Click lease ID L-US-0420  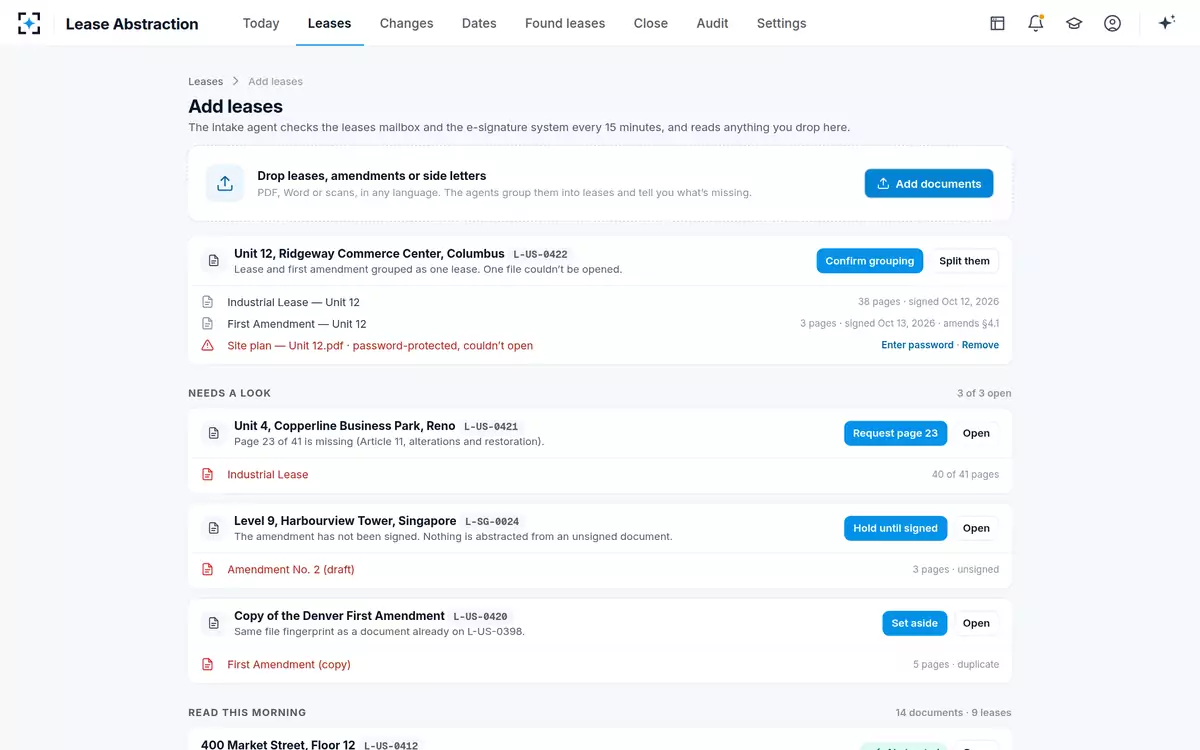[x=480, y=616]
